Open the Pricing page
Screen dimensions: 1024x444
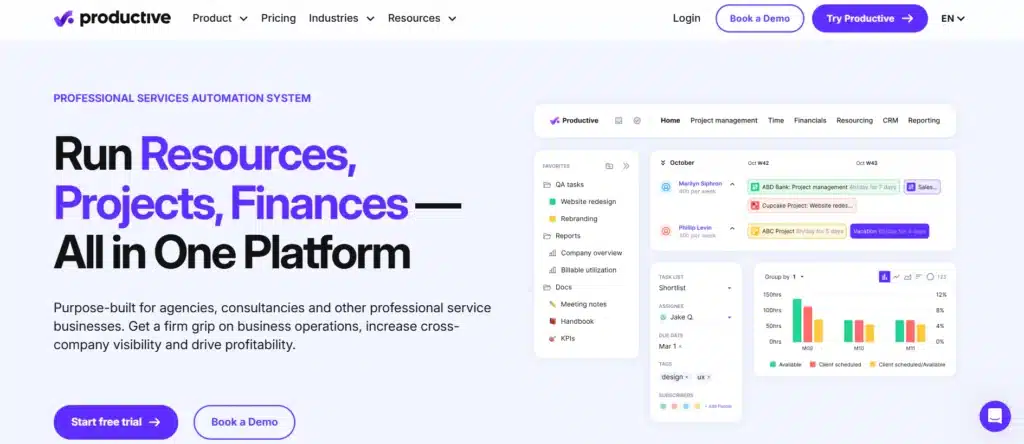coord(278,18)
